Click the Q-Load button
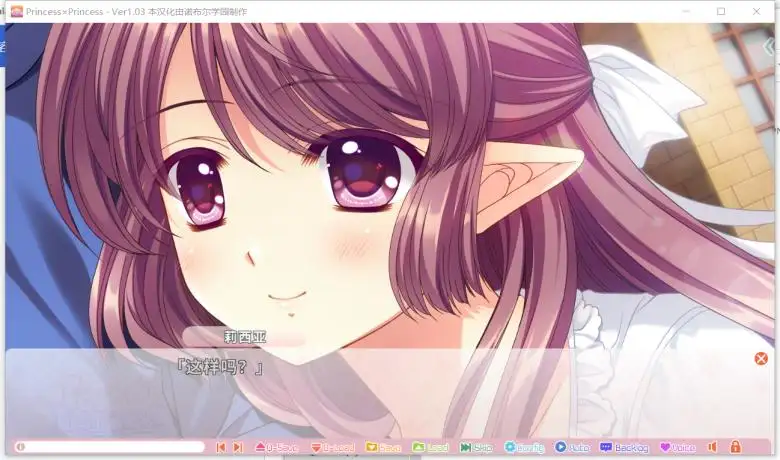Screen dimensions: 780x460 point(332,447)
